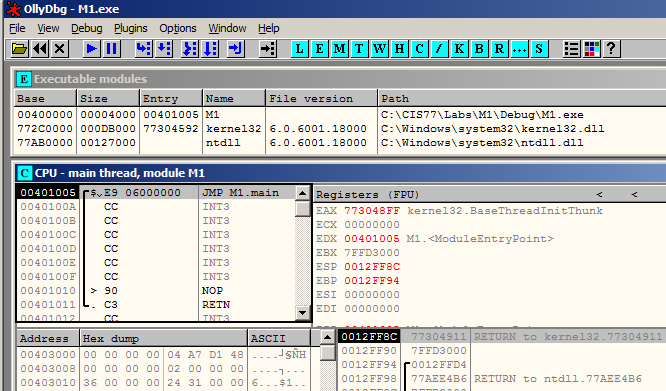Open Log window with L button
666x391 pixels.
pyautogui.click(x=299, y=49)
